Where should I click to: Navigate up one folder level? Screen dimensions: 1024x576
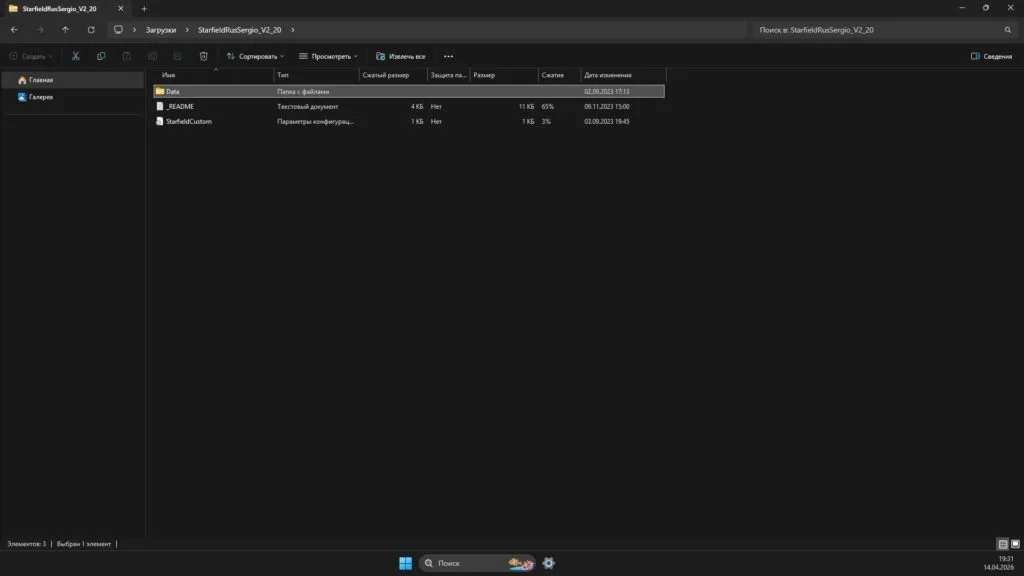tap(65, 30)
